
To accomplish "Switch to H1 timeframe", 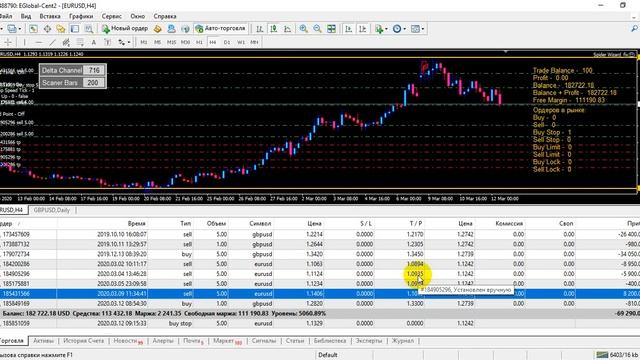I will click(199, 42).
